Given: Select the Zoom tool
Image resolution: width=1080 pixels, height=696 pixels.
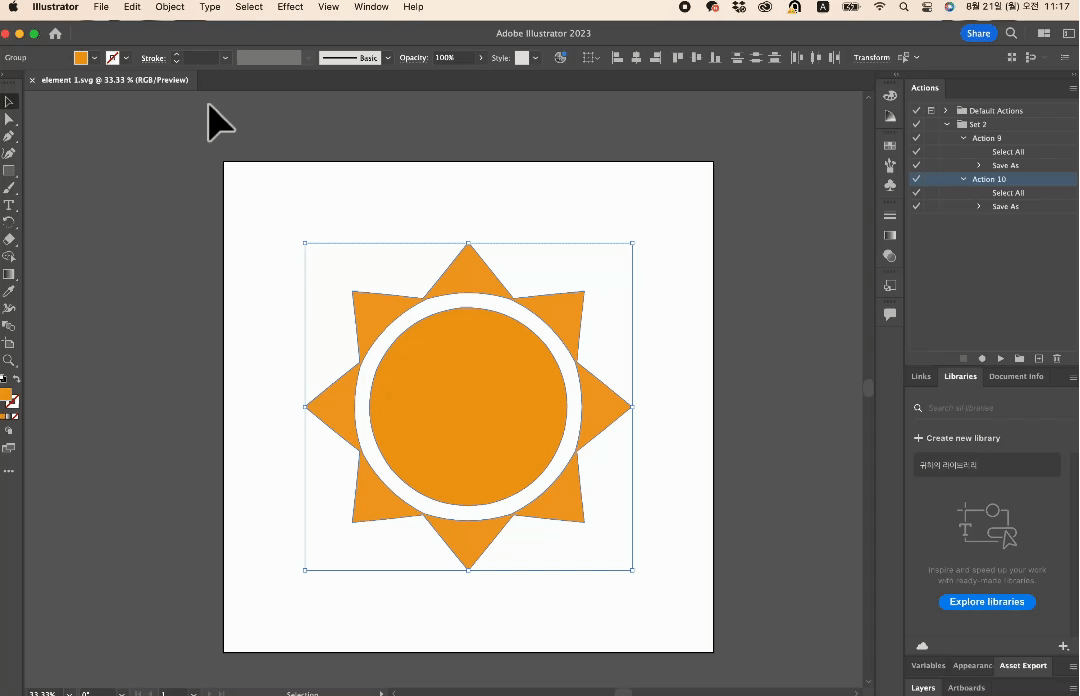Looking at the screenshot, I should pyautogui.click(x=9, y=360).
